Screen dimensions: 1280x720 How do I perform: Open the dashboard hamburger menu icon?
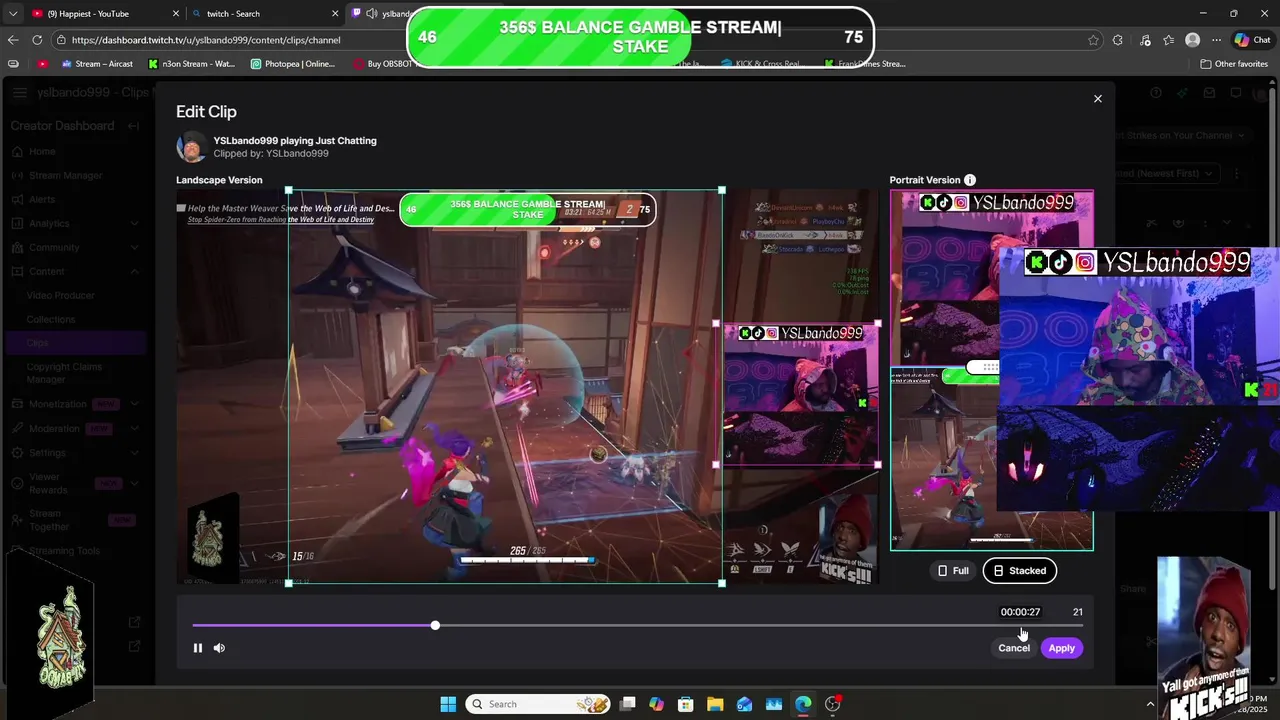tap(20, 93)
